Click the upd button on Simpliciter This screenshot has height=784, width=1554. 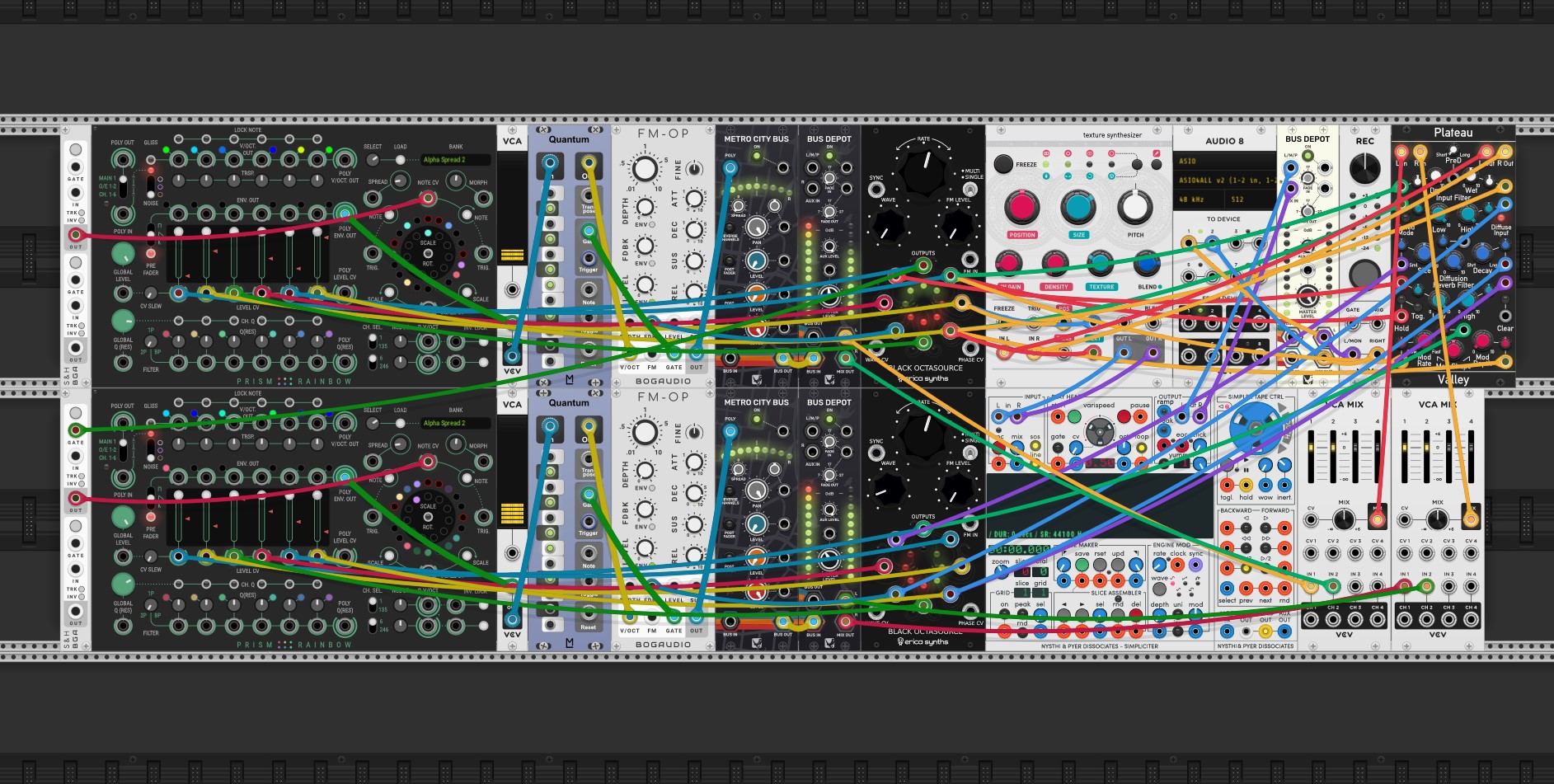click(1118, 566)
